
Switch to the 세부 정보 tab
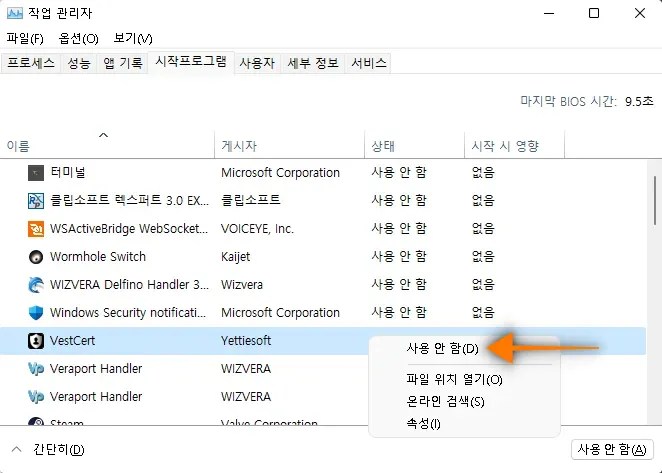313,63
